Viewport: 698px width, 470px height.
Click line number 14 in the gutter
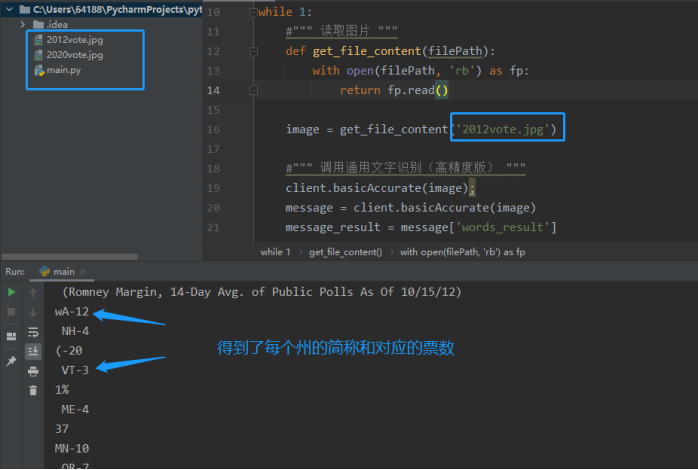click(x=213, y=90)
